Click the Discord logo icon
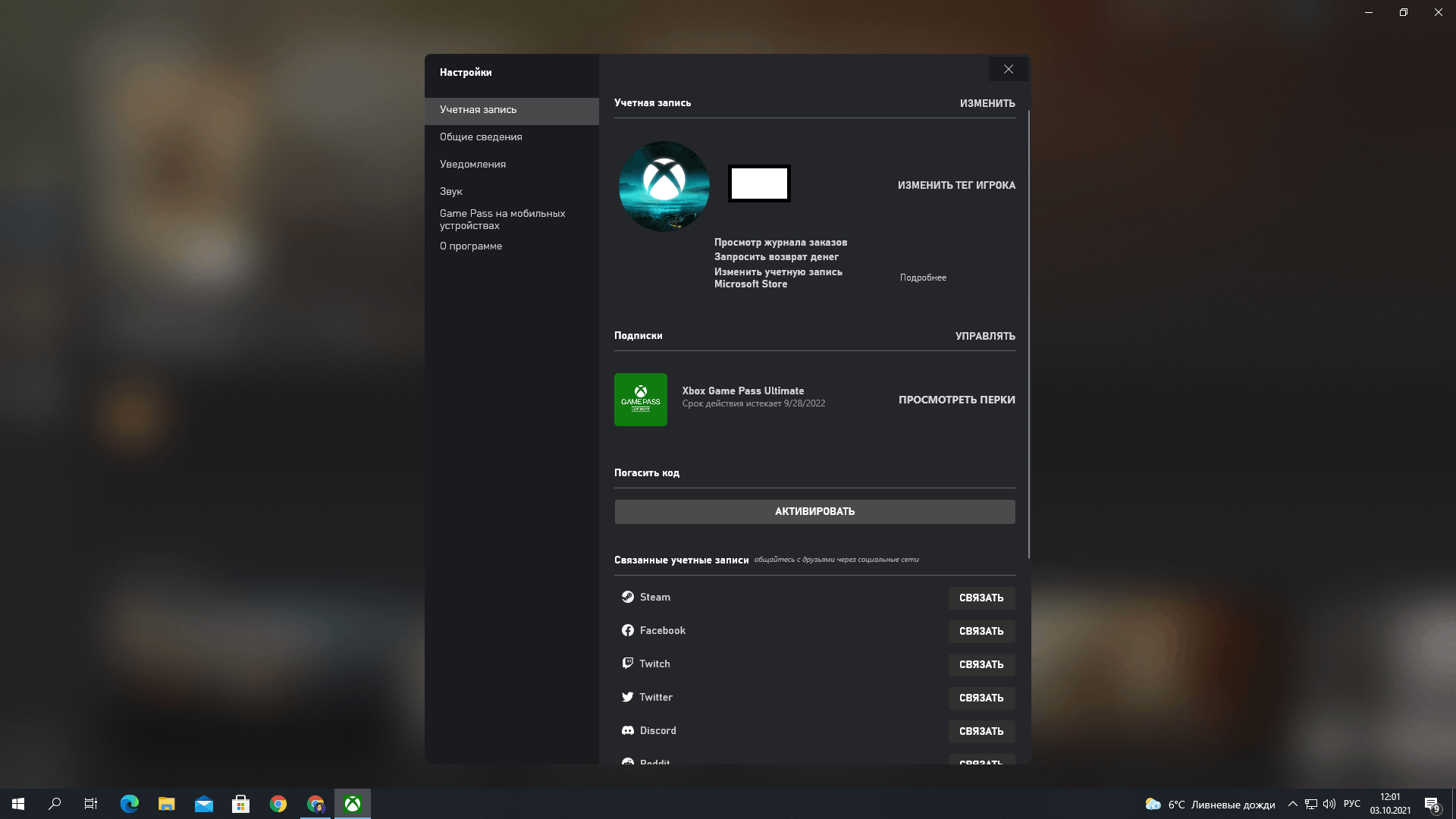Screen dimensions: 1456x819 [628, 730]
